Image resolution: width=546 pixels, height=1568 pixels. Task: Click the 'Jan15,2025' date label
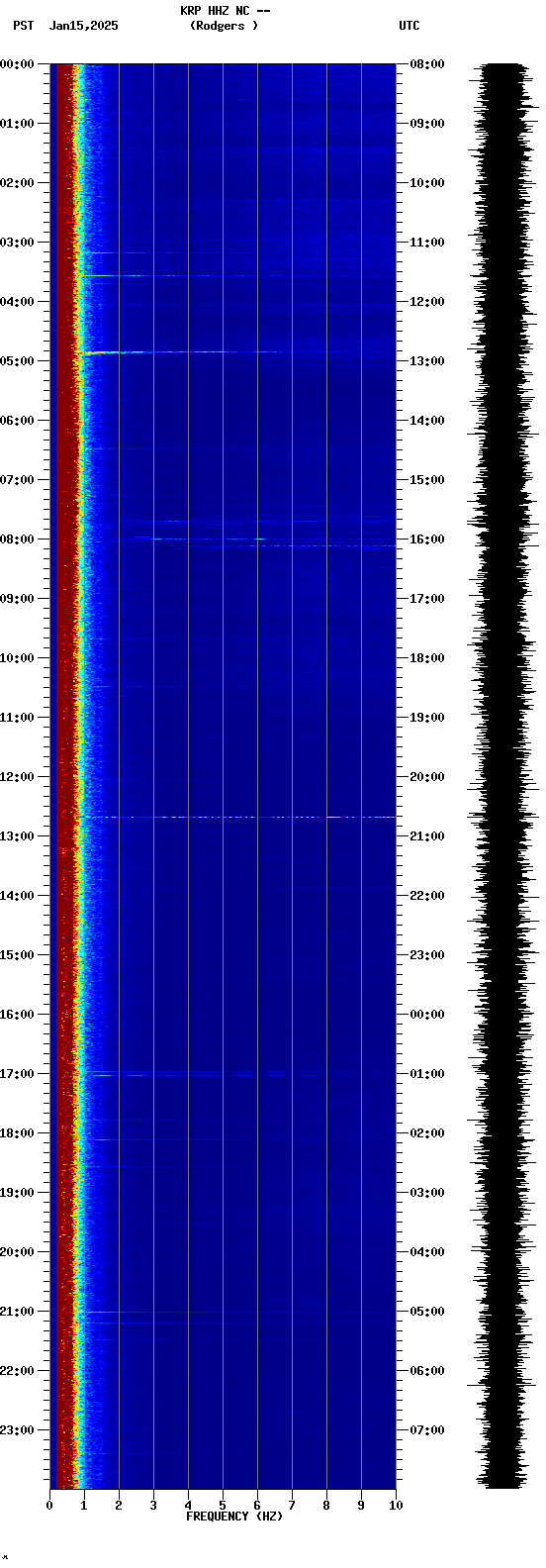pos(83,26)
